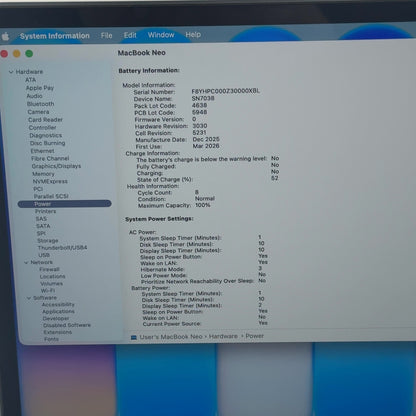This screenshot has height=416, width=416.
Task: Select Wi-Fi under Network
Action: click(x=48, y=291)
